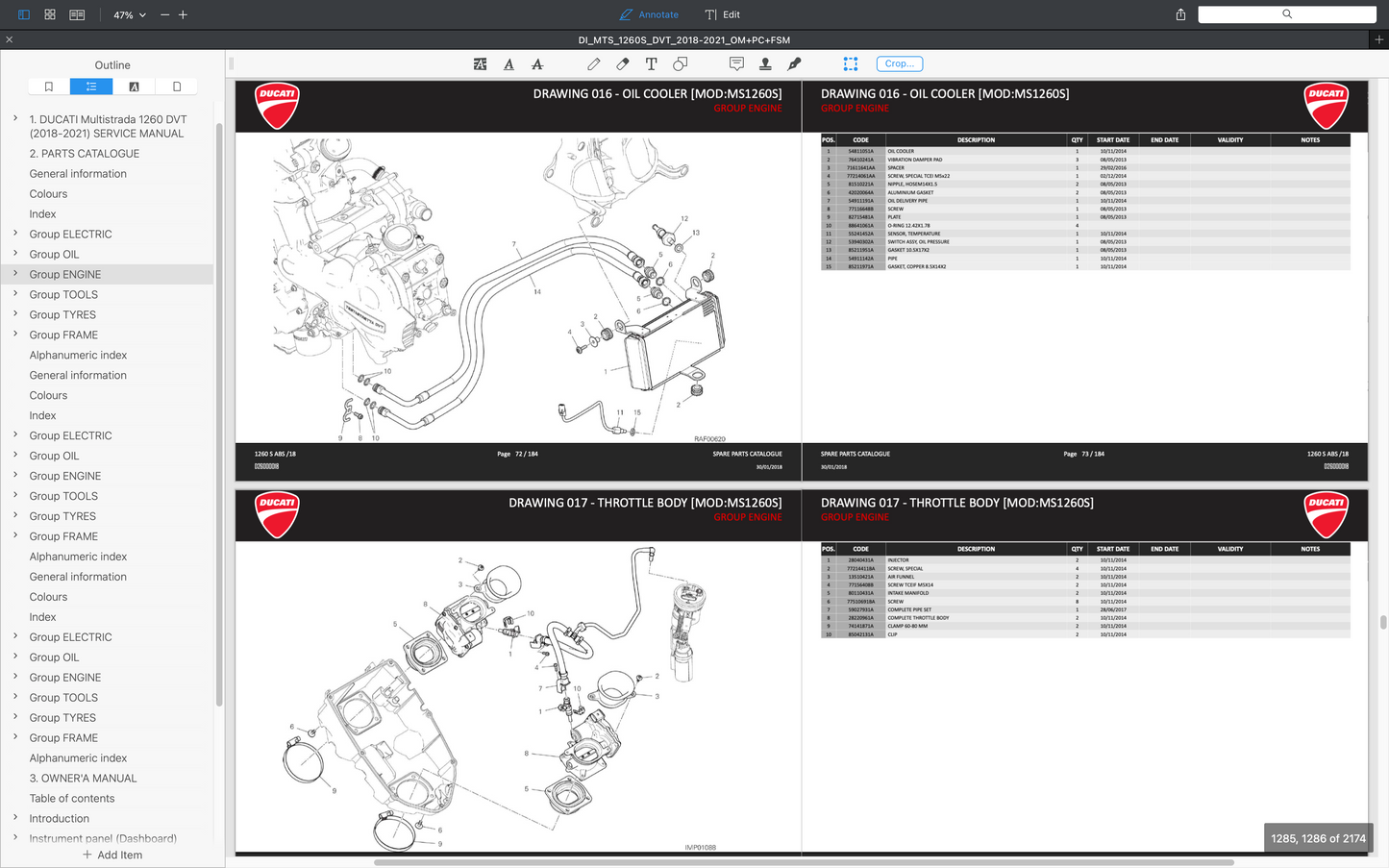Viewport: 1389px width, 868px height.
Task: Enable two-page side-by-side view
Action: point(77,14)
